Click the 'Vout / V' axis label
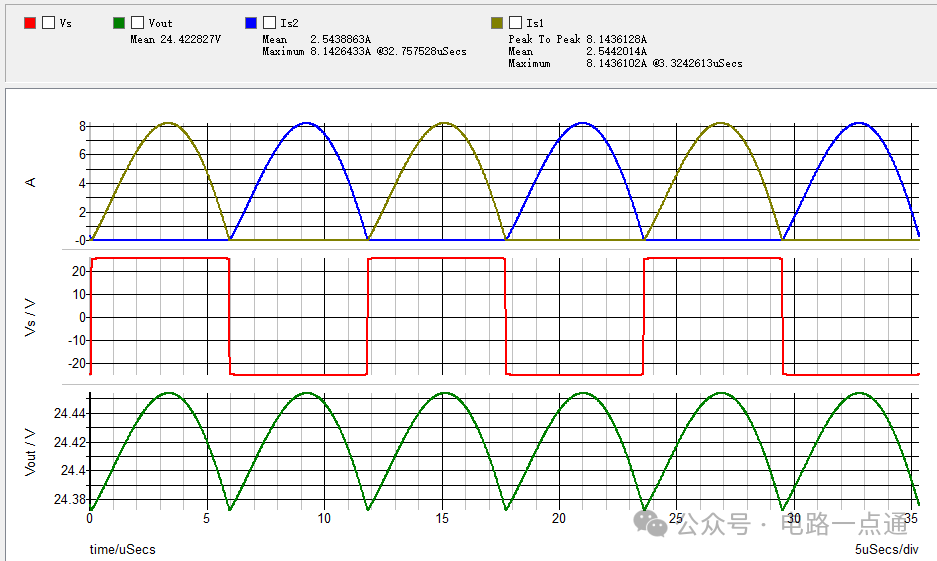Image resolution: width=937 pixels, height=561 pixels. [x=30, y=452]
